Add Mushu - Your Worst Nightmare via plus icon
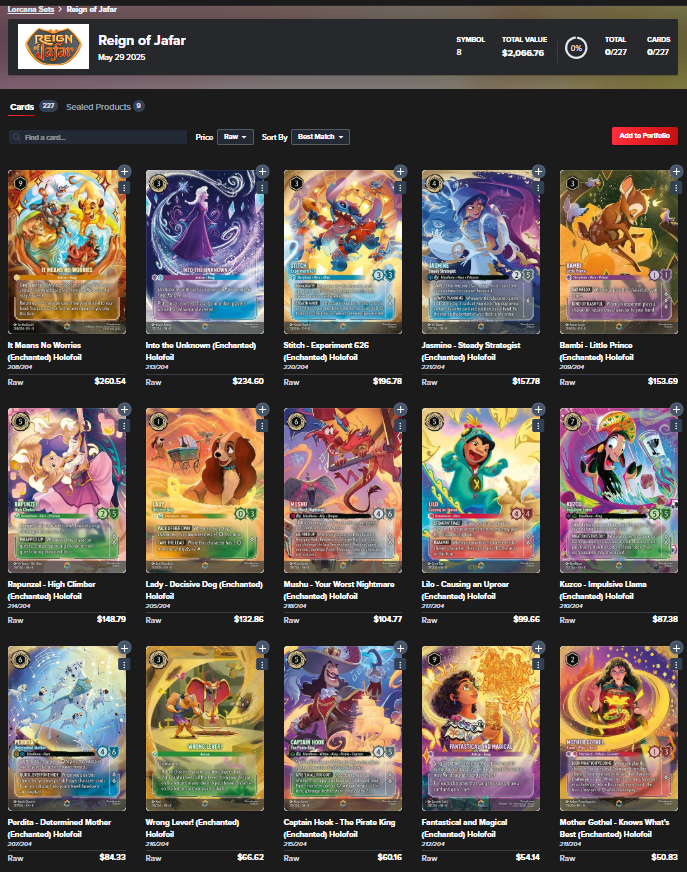This screenshot has width=687, height=872. click(x=401, y=409)
